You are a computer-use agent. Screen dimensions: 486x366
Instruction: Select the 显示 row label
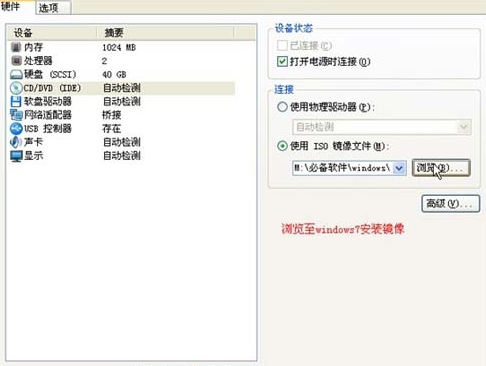pos(34,156)
